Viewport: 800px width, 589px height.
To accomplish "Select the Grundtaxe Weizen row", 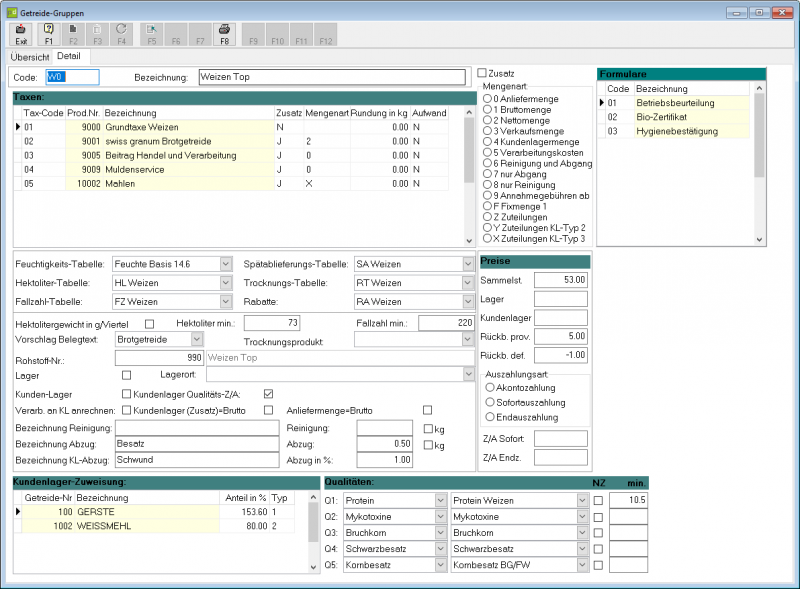I will coord(232,127).
